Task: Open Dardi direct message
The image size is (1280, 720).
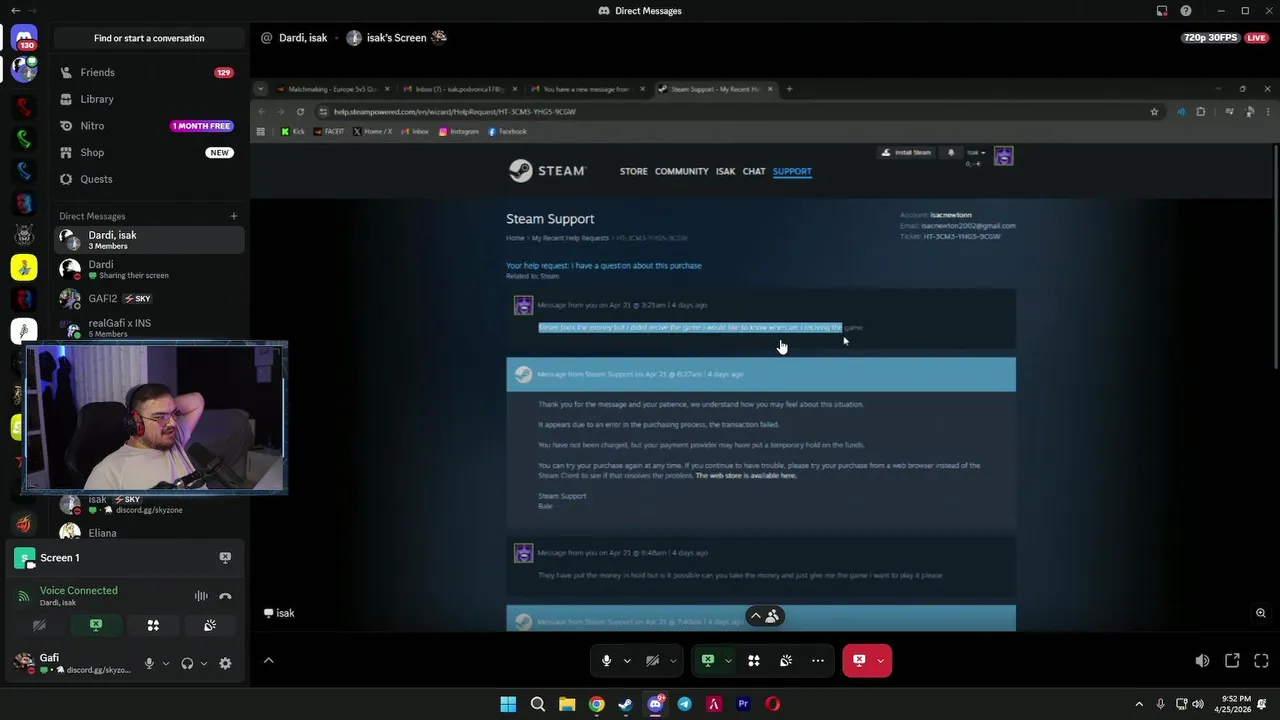Action: [149, 269]
